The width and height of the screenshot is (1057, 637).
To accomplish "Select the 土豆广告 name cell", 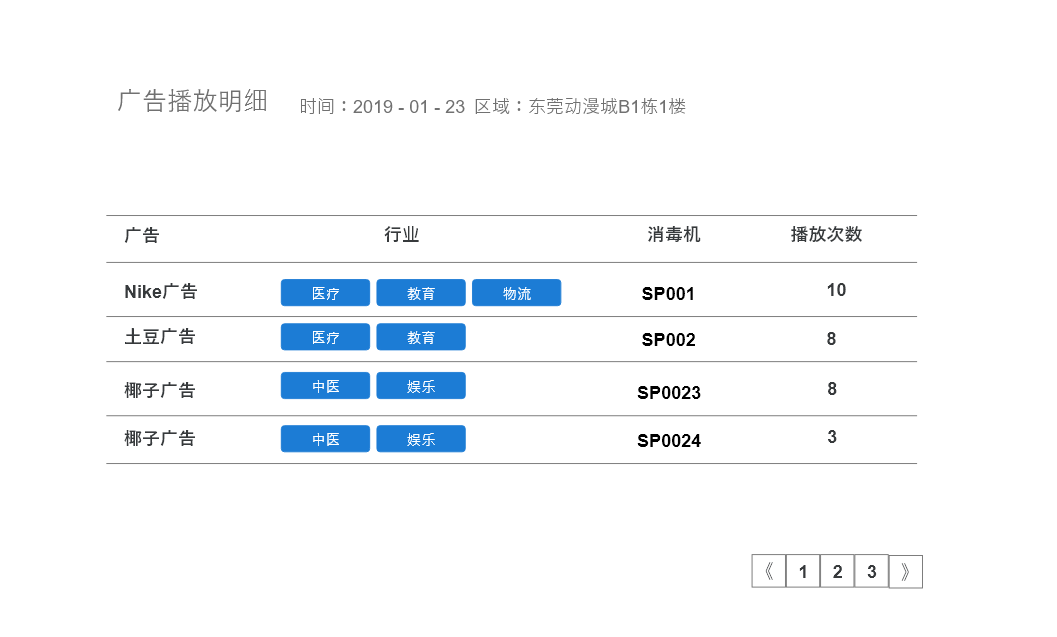I will coord(160,336).
